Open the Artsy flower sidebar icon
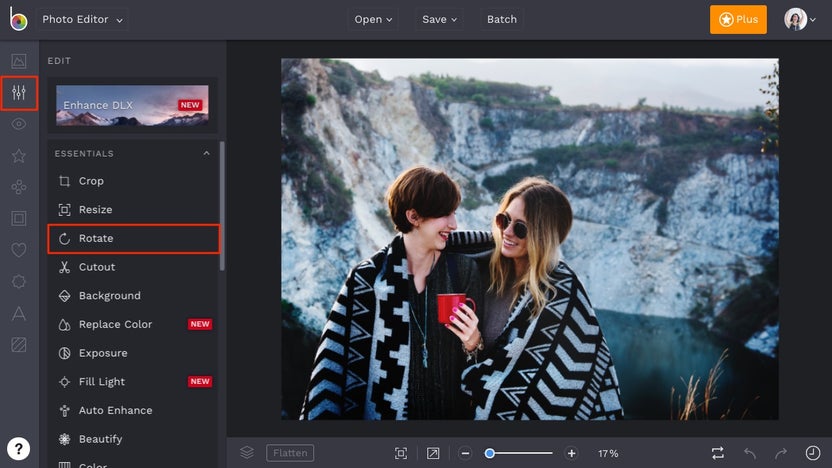The width and height of the screenshot is (832, 468). (x=19, y=187)
